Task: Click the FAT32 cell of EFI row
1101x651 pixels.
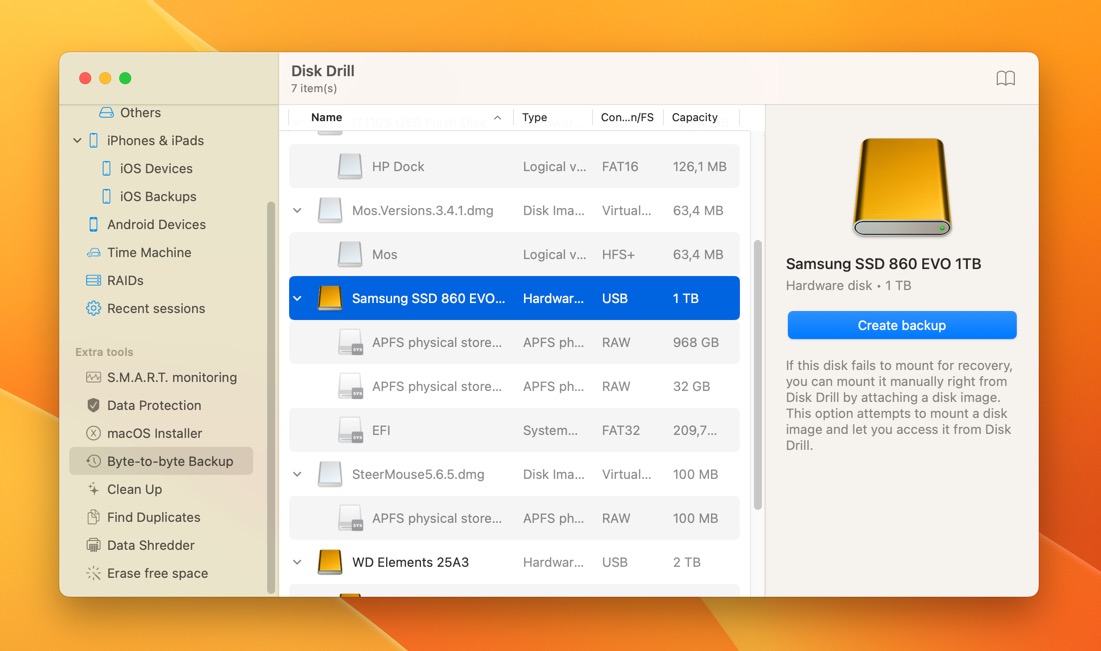Action: [x=621, y=430]
